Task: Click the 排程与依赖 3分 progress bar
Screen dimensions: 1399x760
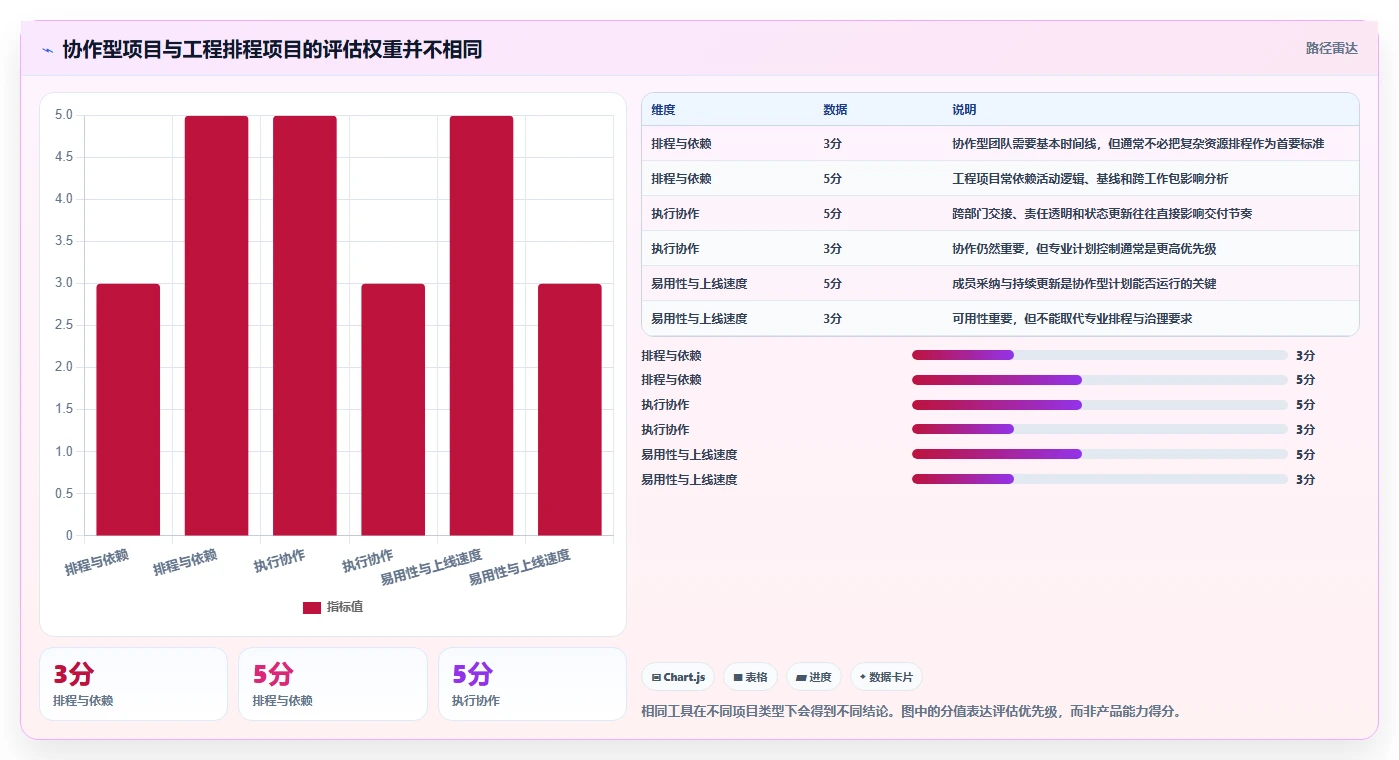Action: point(1100,355)
